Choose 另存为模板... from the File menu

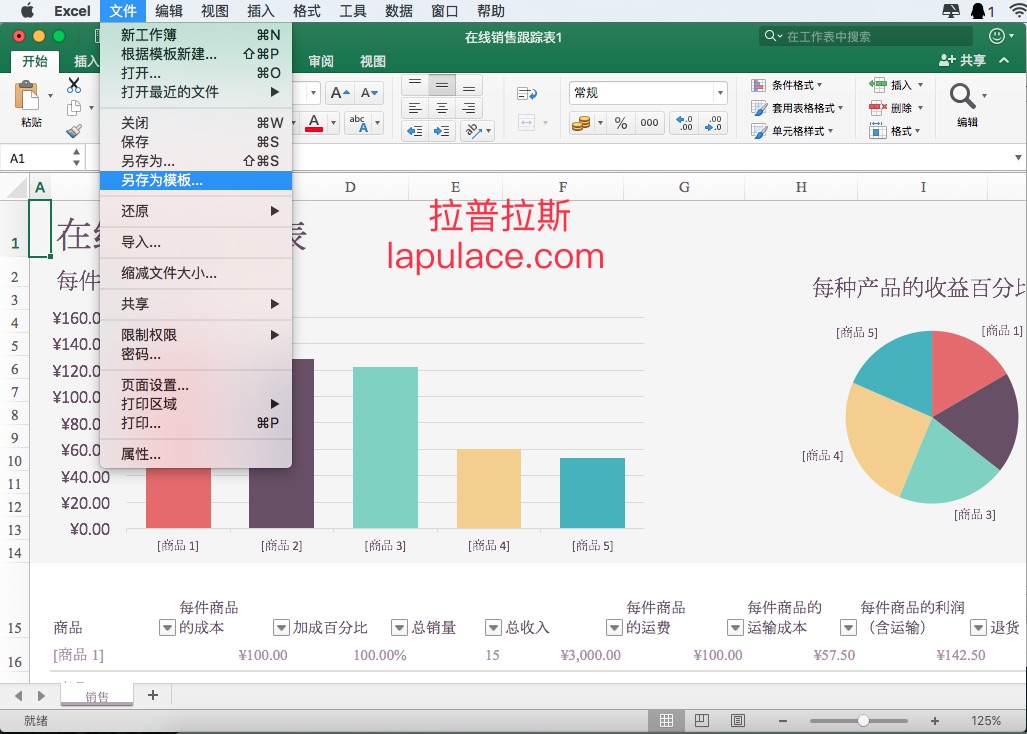pyautogui.click(x=162, y=181)
